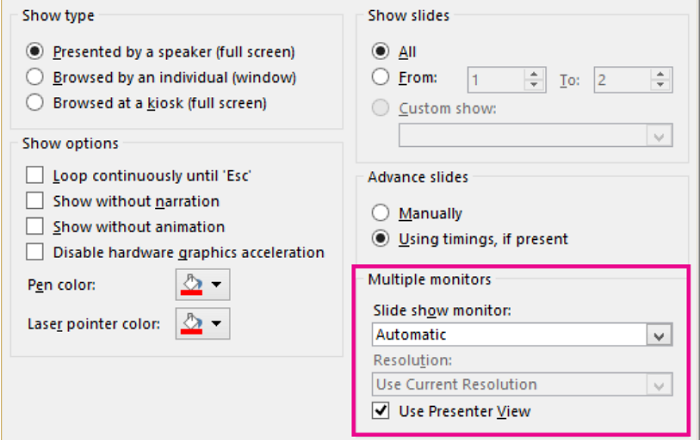Uncheck Use Presenter View
Screen dimensions: 700x440
[380, 411]
